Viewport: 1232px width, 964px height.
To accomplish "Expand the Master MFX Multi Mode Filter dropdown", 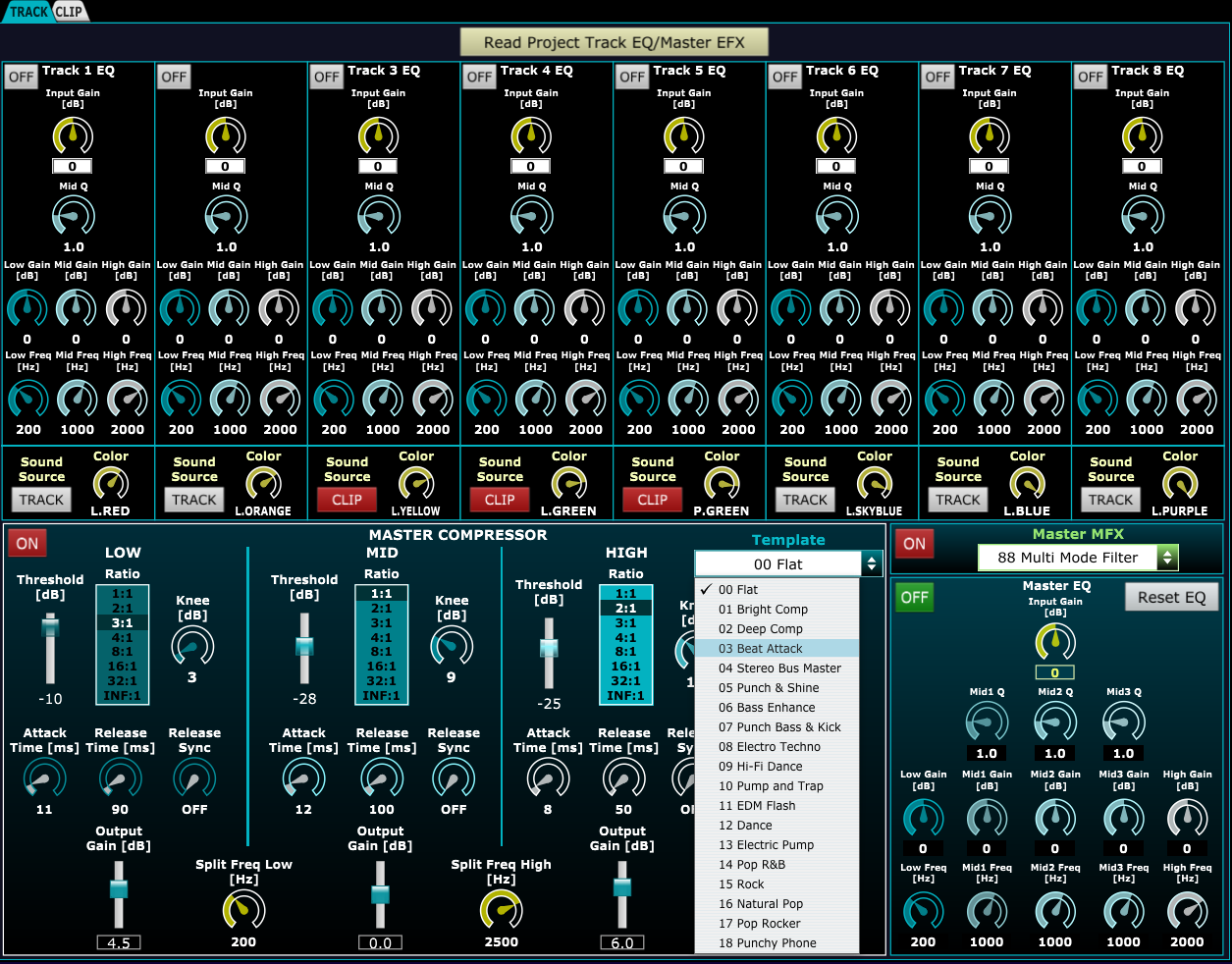I will point(1078,558).
